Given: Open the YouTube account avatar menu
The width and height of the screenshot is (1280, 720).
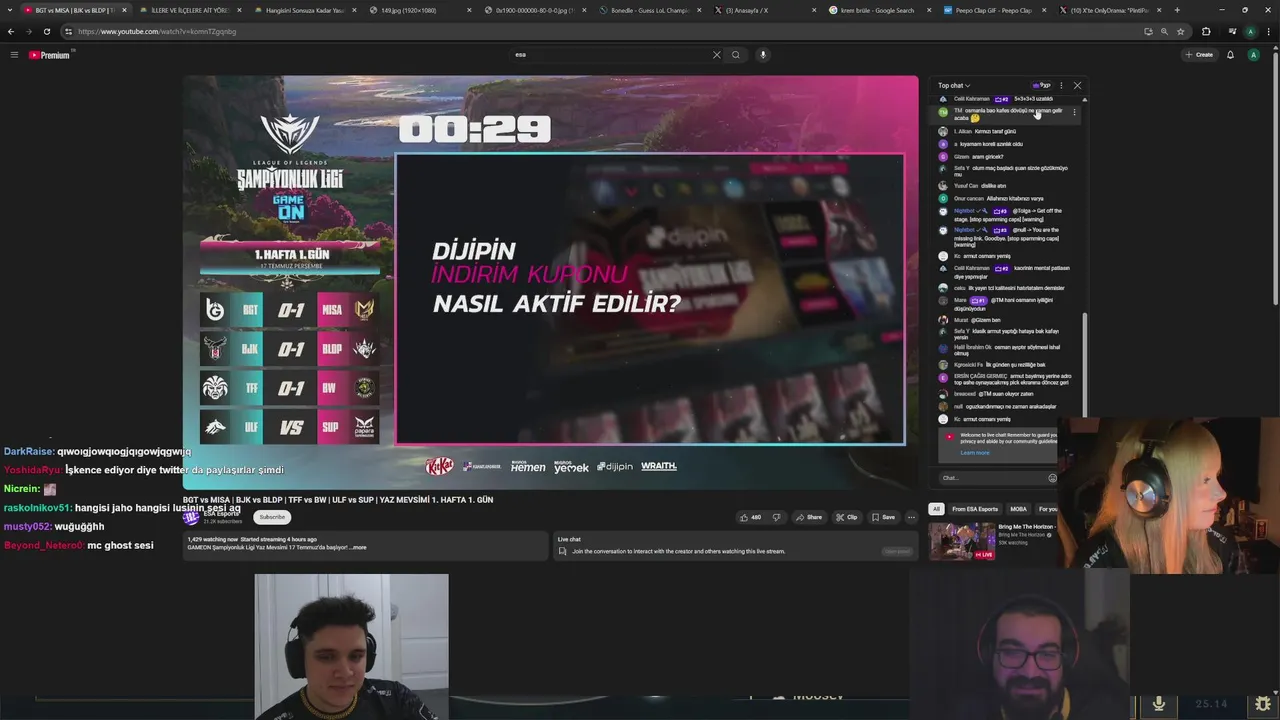Looking at the screenshot, I should coord(1253,55).
